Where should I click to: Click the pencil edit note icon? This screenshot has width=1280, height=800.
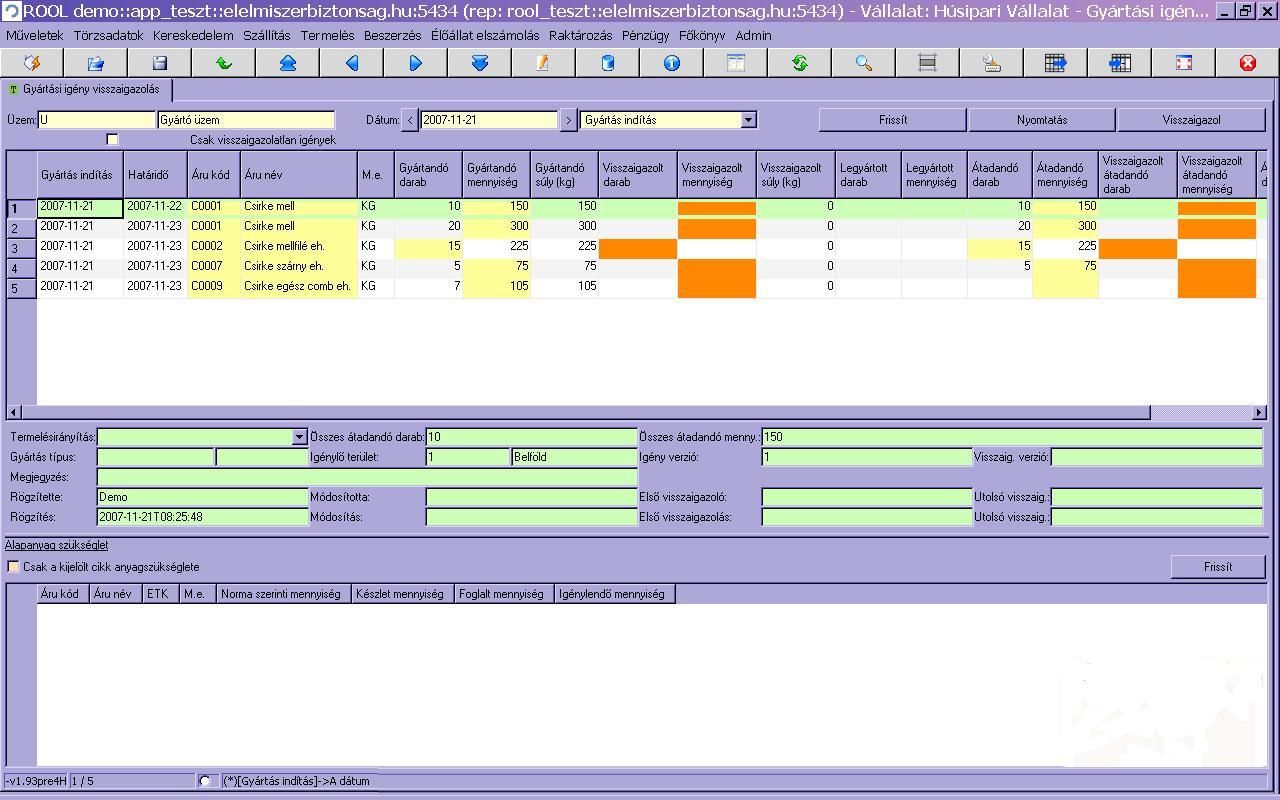(543, 63)
